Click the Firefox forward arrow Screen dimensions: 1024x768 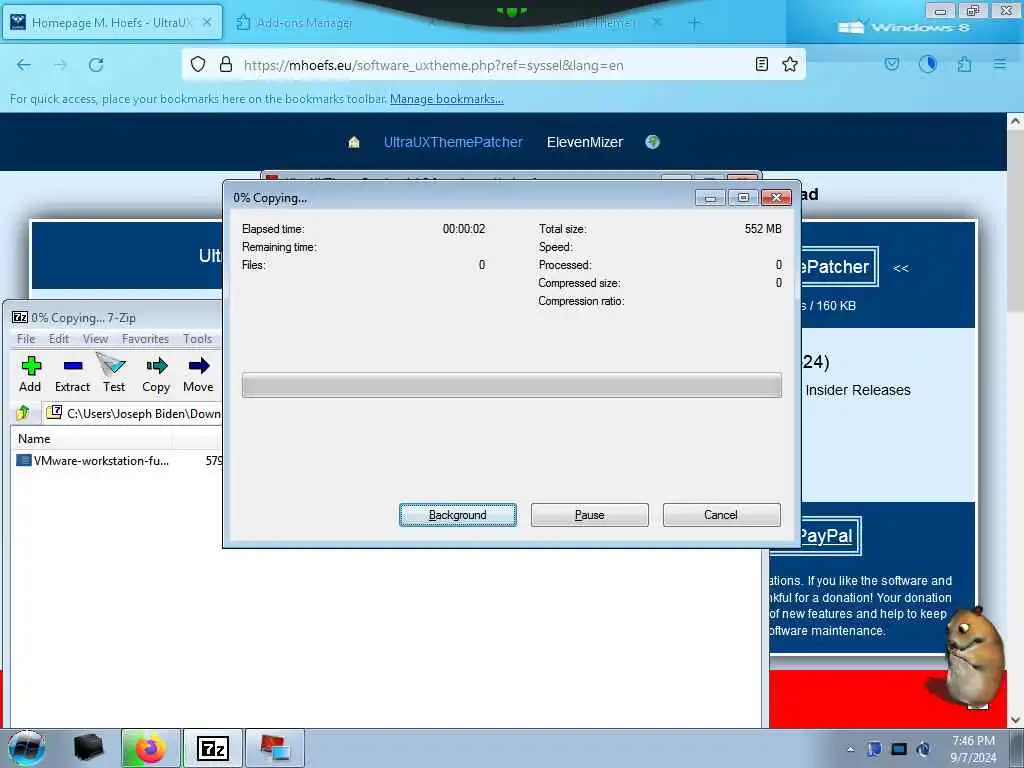[60, 65]
